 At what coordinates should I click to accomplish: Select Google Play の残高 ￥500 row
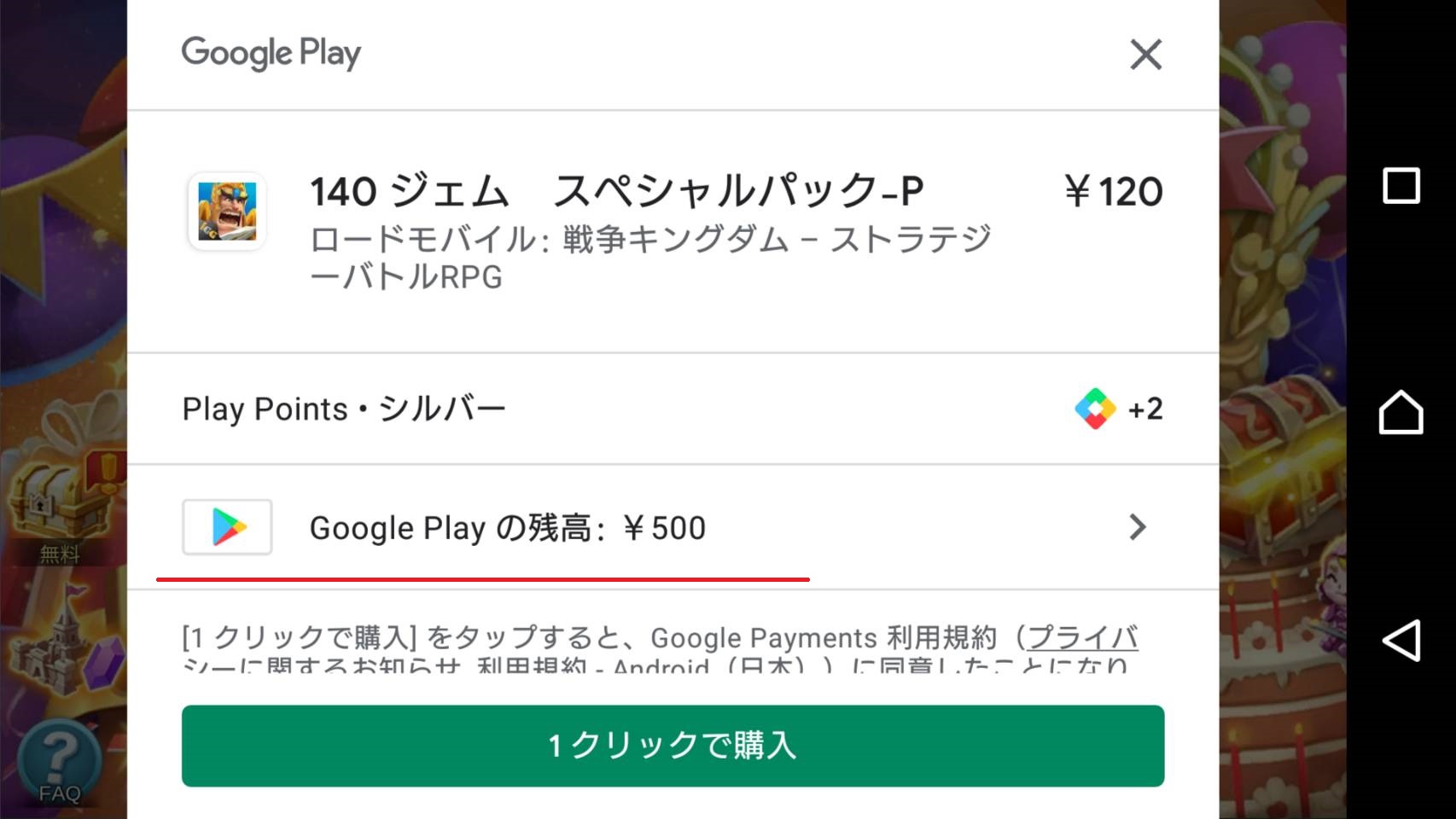pyautogui.click(x=673, y=527)
